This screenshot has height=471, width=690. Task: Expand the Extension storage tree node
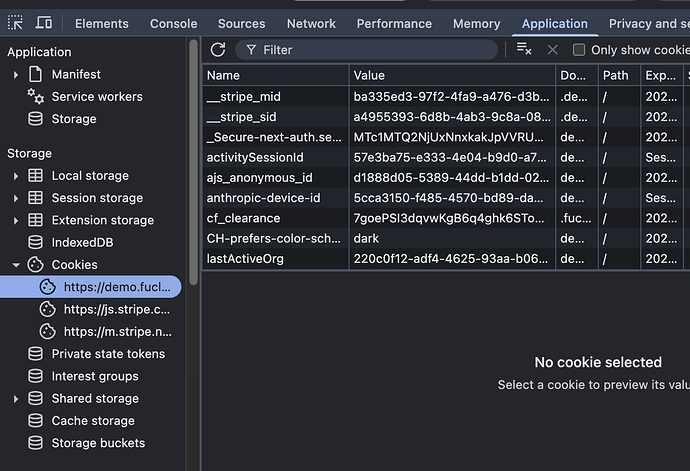pyautogui.click(x=16, y=220)
